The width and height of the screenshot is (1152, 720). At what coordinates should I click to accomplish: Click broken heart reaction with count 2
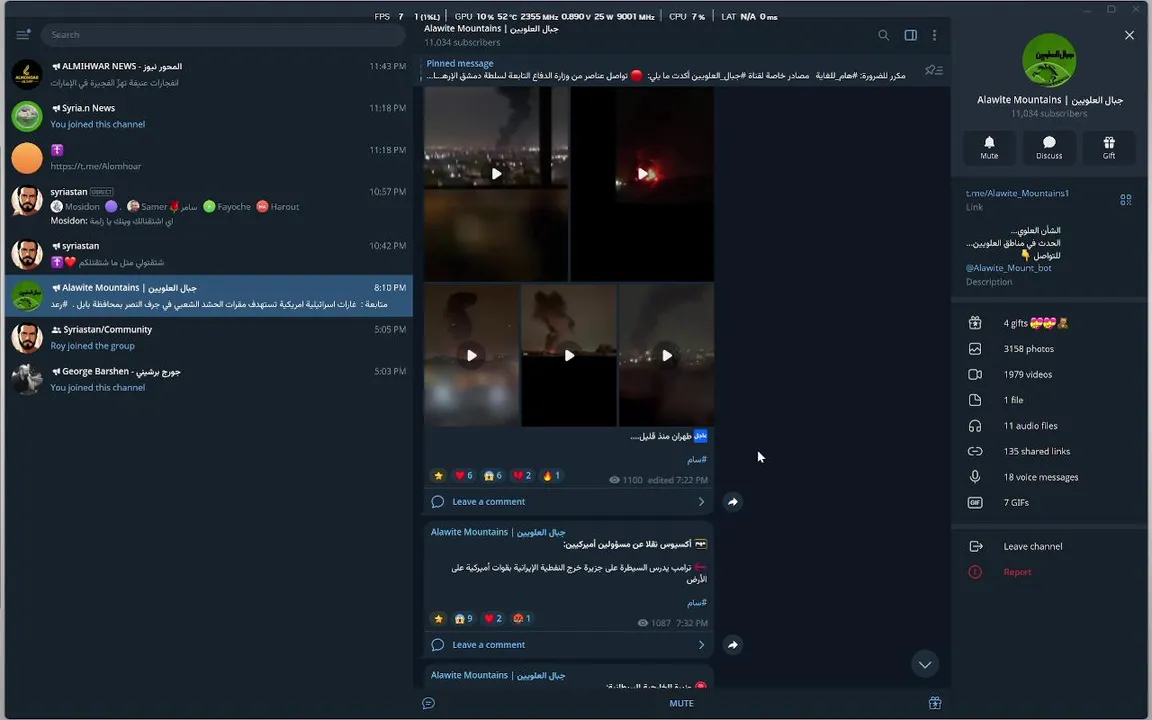(522, 476)
